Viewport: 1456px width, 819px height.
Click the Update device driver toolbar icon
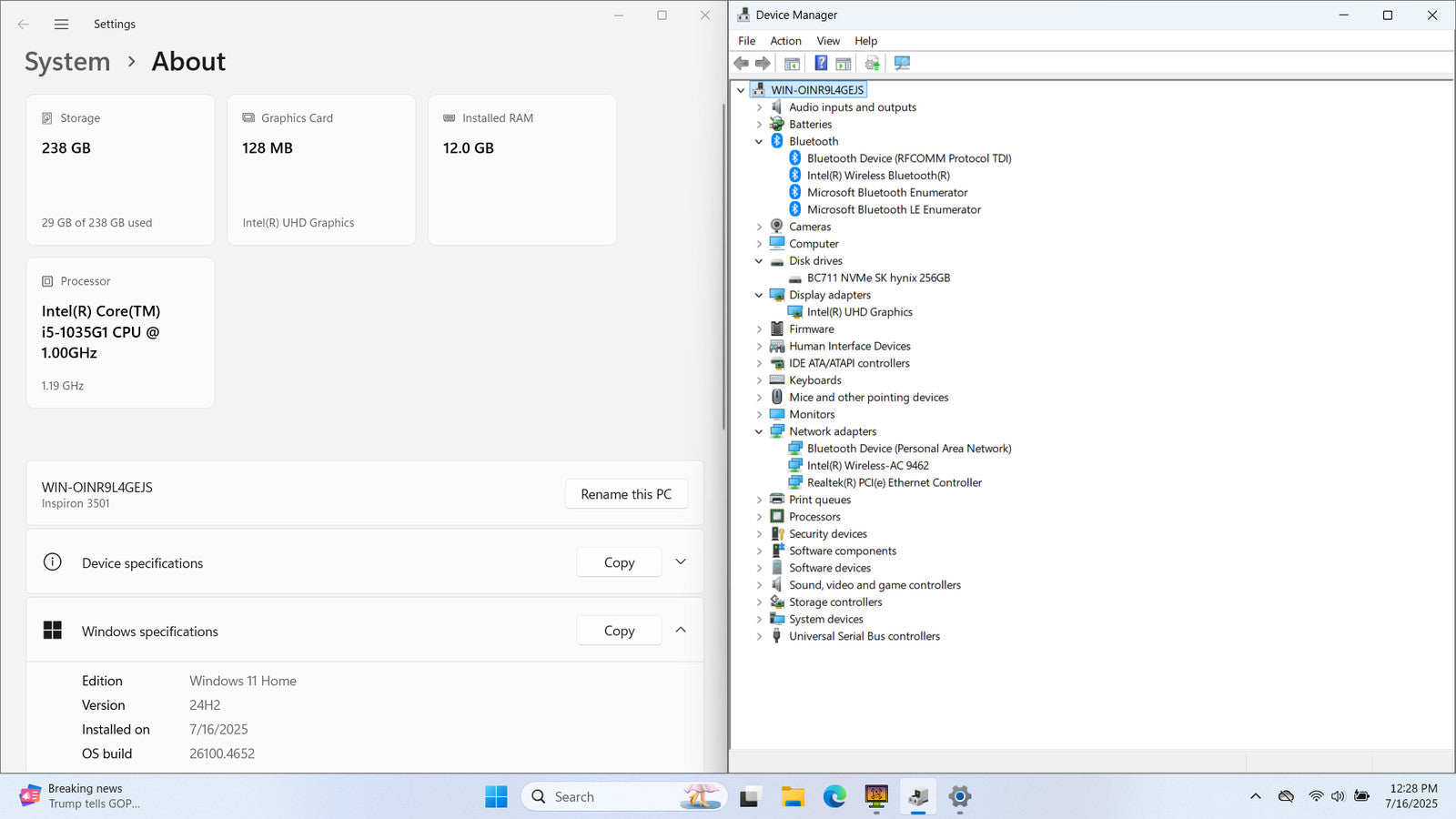coord(872,63)
